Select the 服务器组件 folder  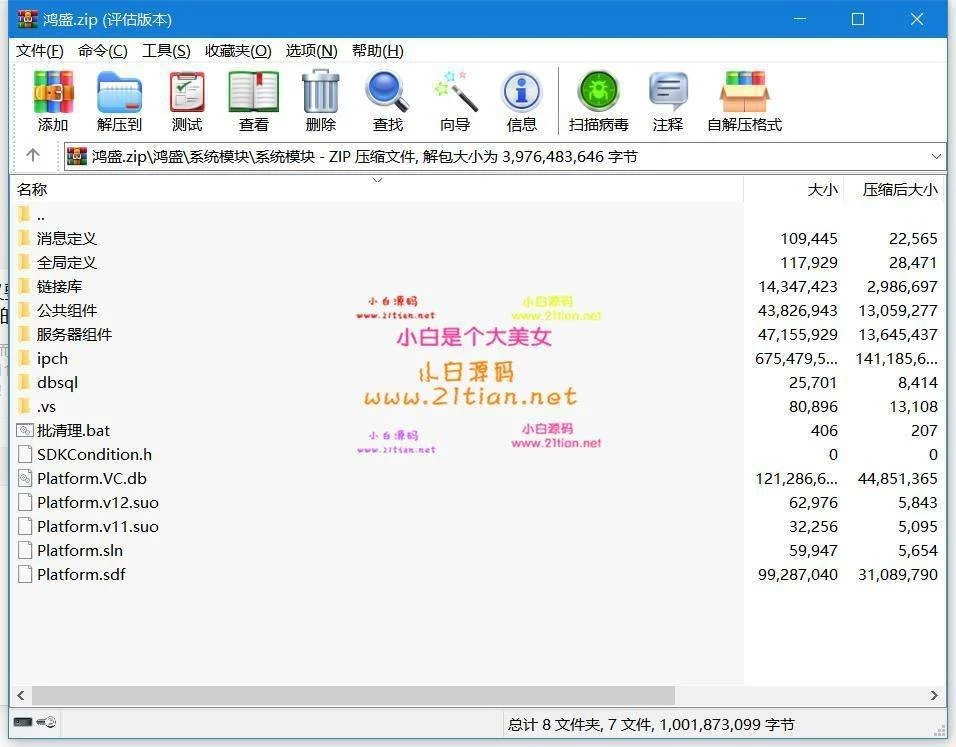click(74, 334)
